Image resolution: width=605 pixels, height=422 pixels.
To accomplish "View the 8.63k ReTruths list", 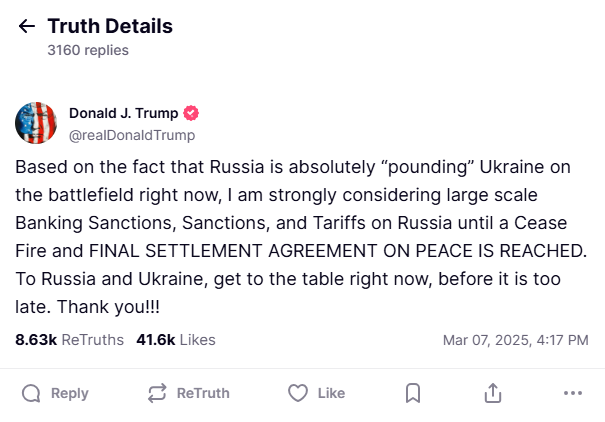I will click(70, 340).
